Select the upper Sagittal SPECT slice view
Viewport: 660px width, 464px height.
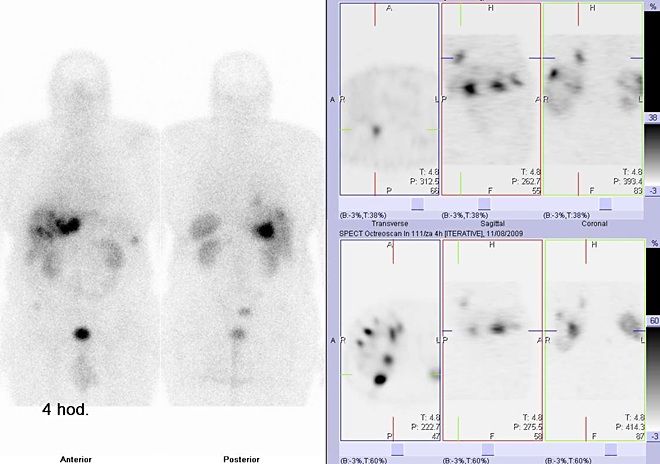pos(491,98)
